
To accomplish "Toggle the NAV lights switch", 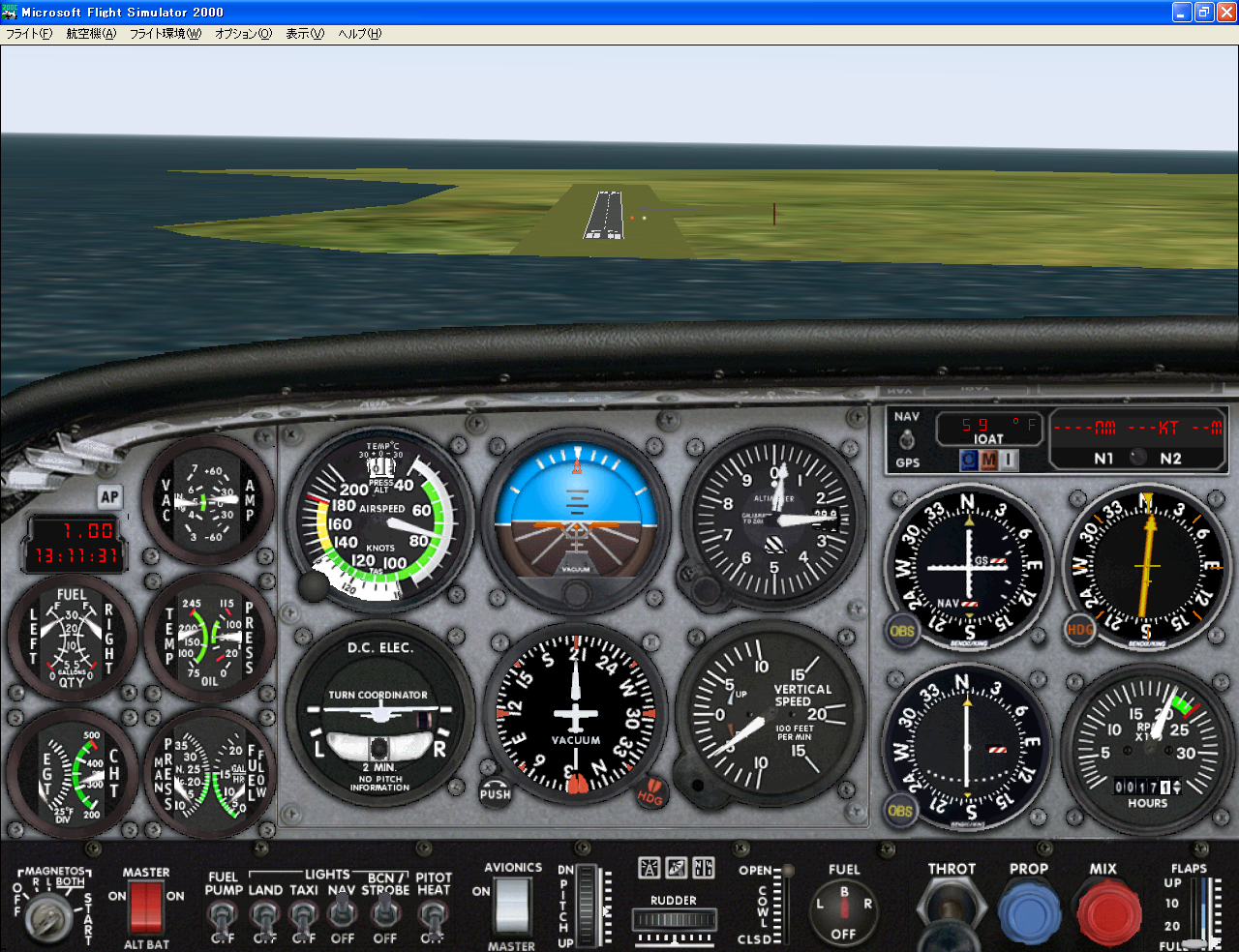I will (342, 912).
